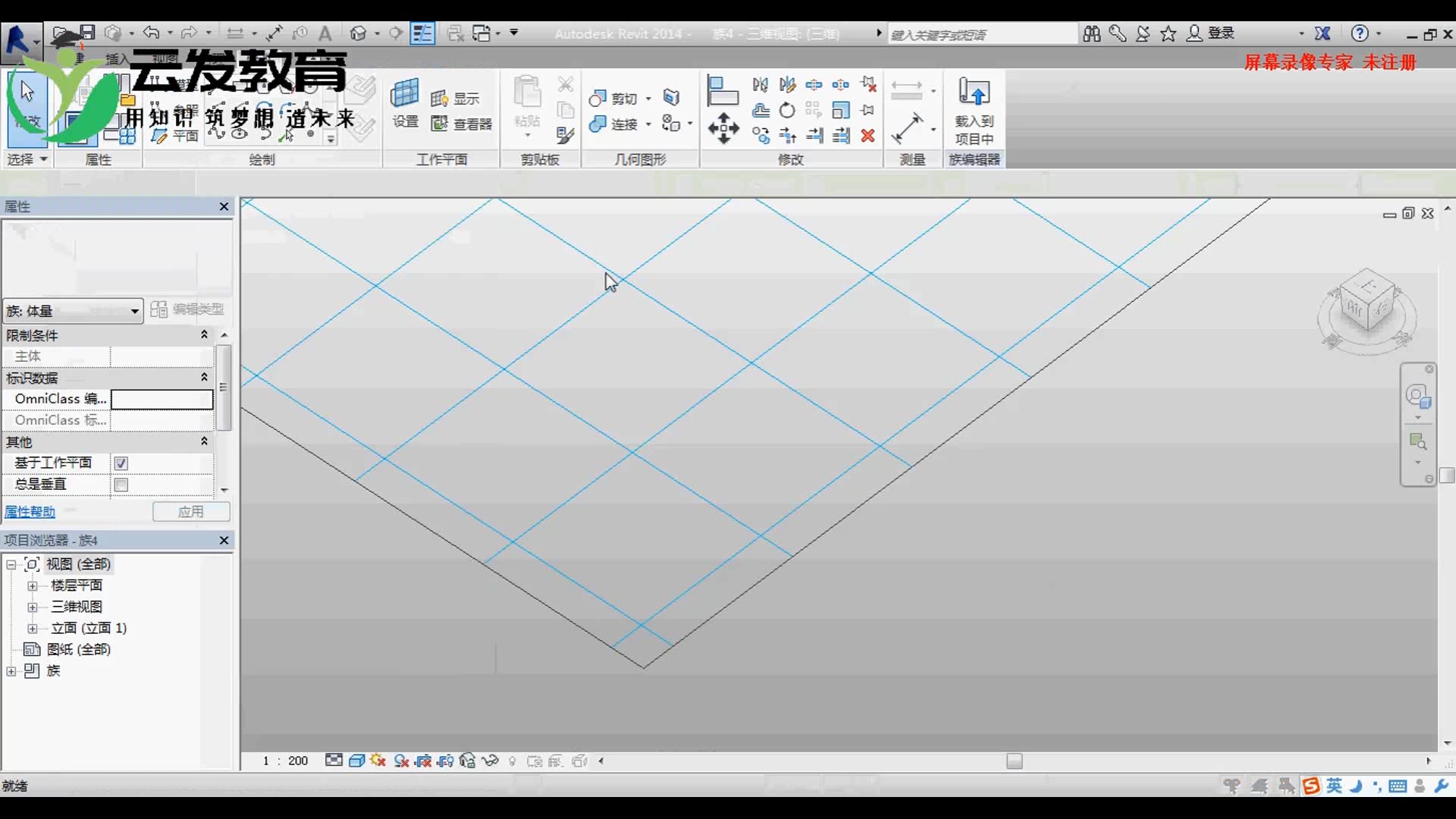Toggle Show work plane button
This screenshot has height=819, width=1456.
(455, 99)
